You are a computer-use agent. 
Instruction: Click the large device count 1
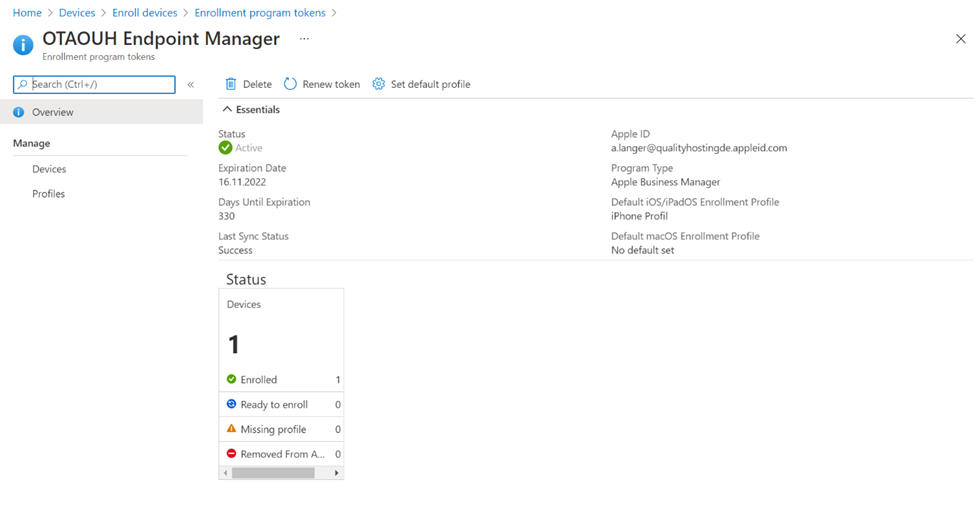[234, 345]
